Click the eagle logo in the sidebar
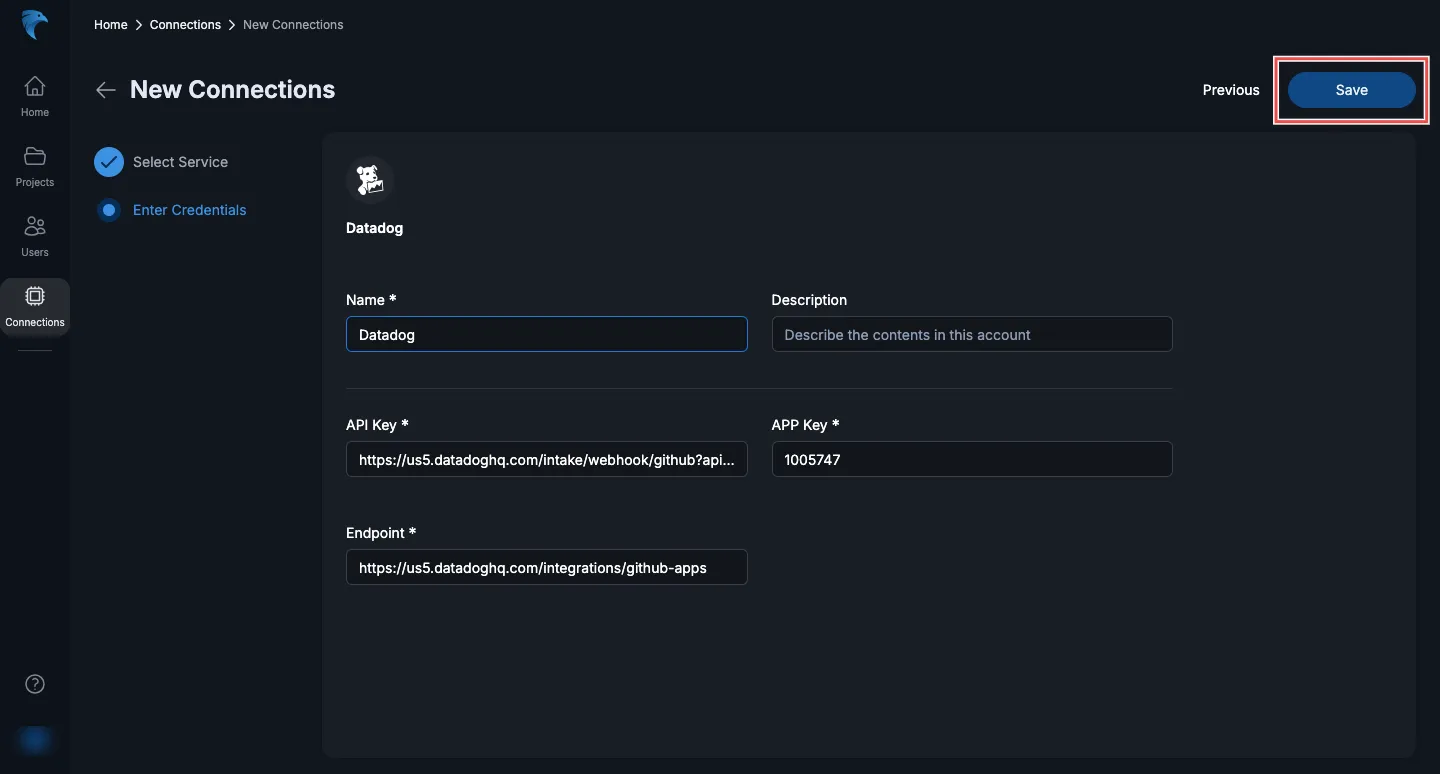Screen dimensions: 1440x774 coord(35,25)
